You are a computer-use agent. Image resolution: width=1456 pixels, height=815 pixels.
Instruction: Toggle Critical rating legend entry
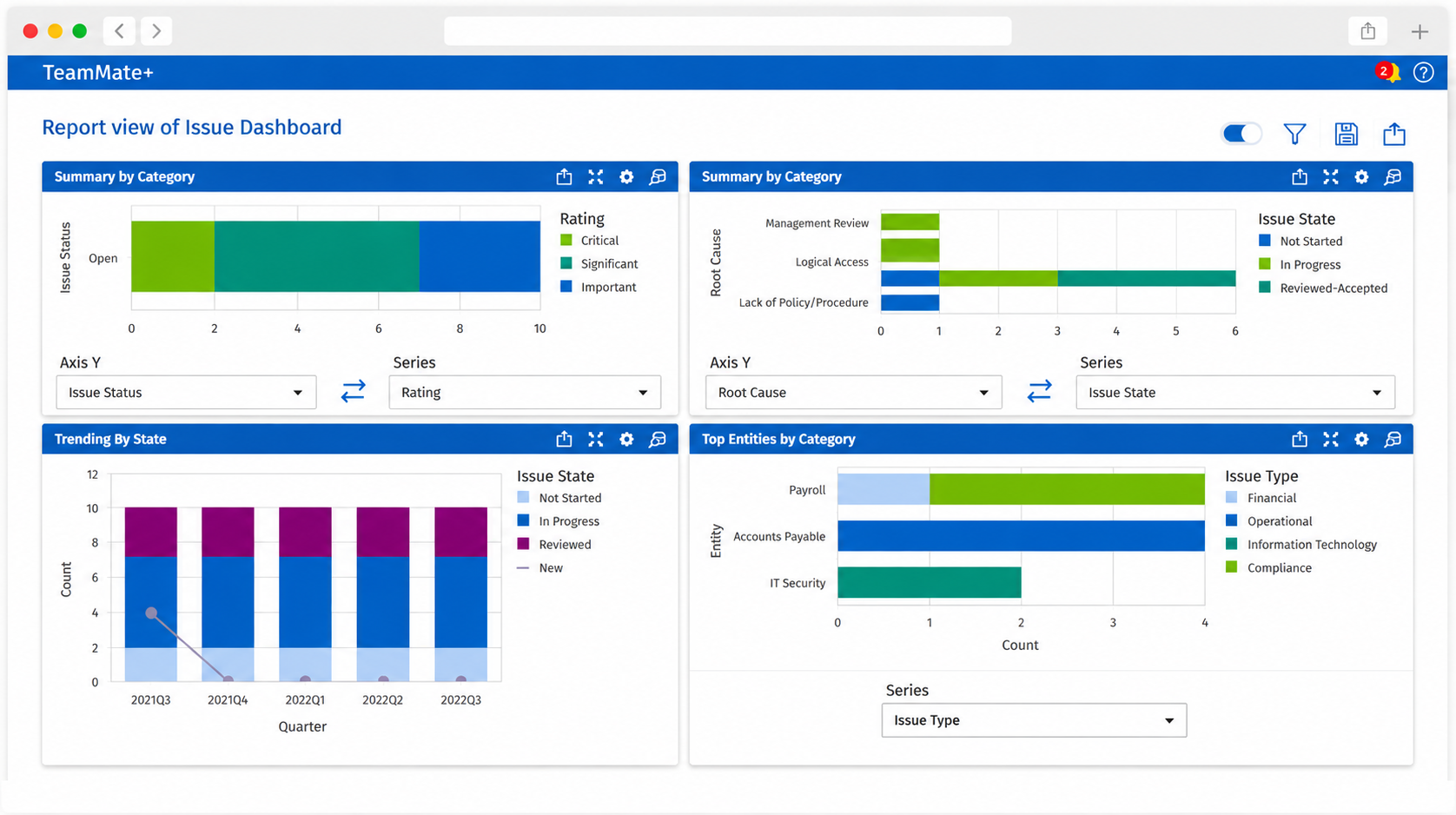(590, 241)
